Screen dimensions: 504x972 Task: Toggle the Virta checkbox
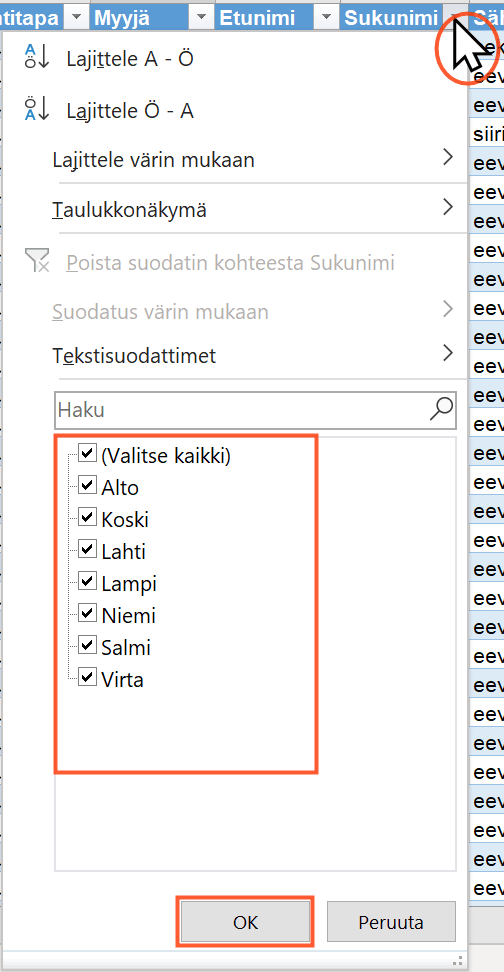[x=87, y=676]
